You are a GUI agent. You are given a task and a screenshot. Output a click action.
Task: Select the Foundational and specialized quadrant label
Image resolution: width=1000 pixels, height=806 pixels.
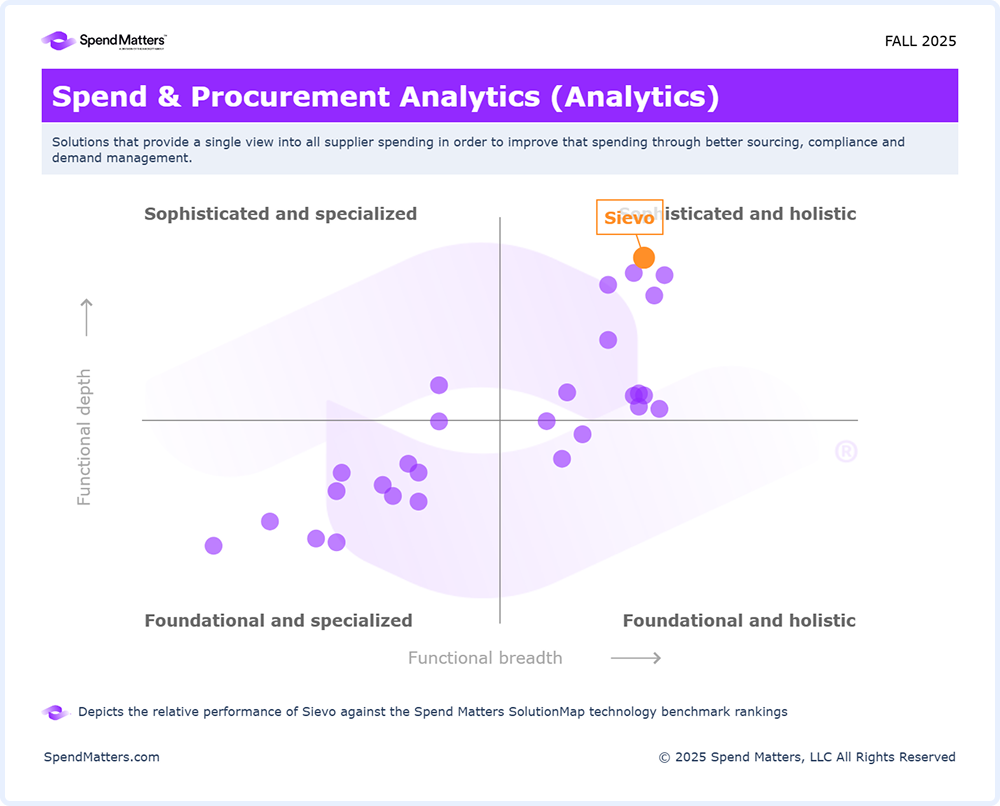pos(278,621)
